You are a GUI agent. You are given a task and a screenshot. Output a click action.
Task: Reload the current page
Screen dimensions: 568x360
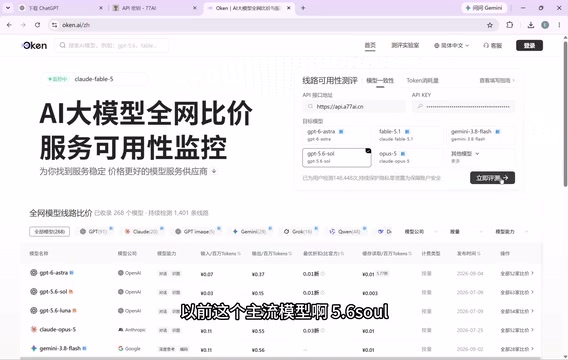click(37, 25)
